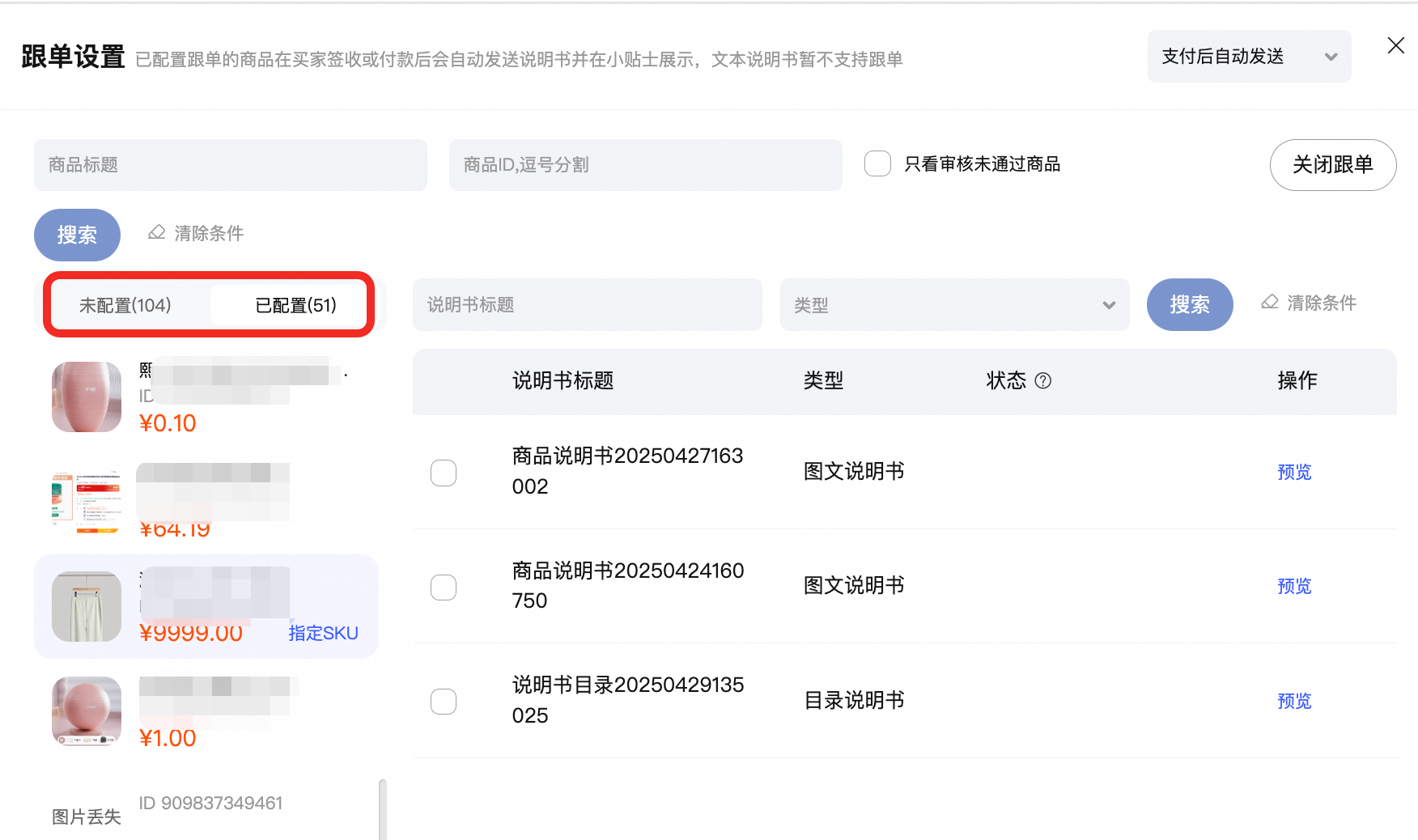
Task: Switch to the 未配置(104) tab
Action: click(x=125, y=306)
